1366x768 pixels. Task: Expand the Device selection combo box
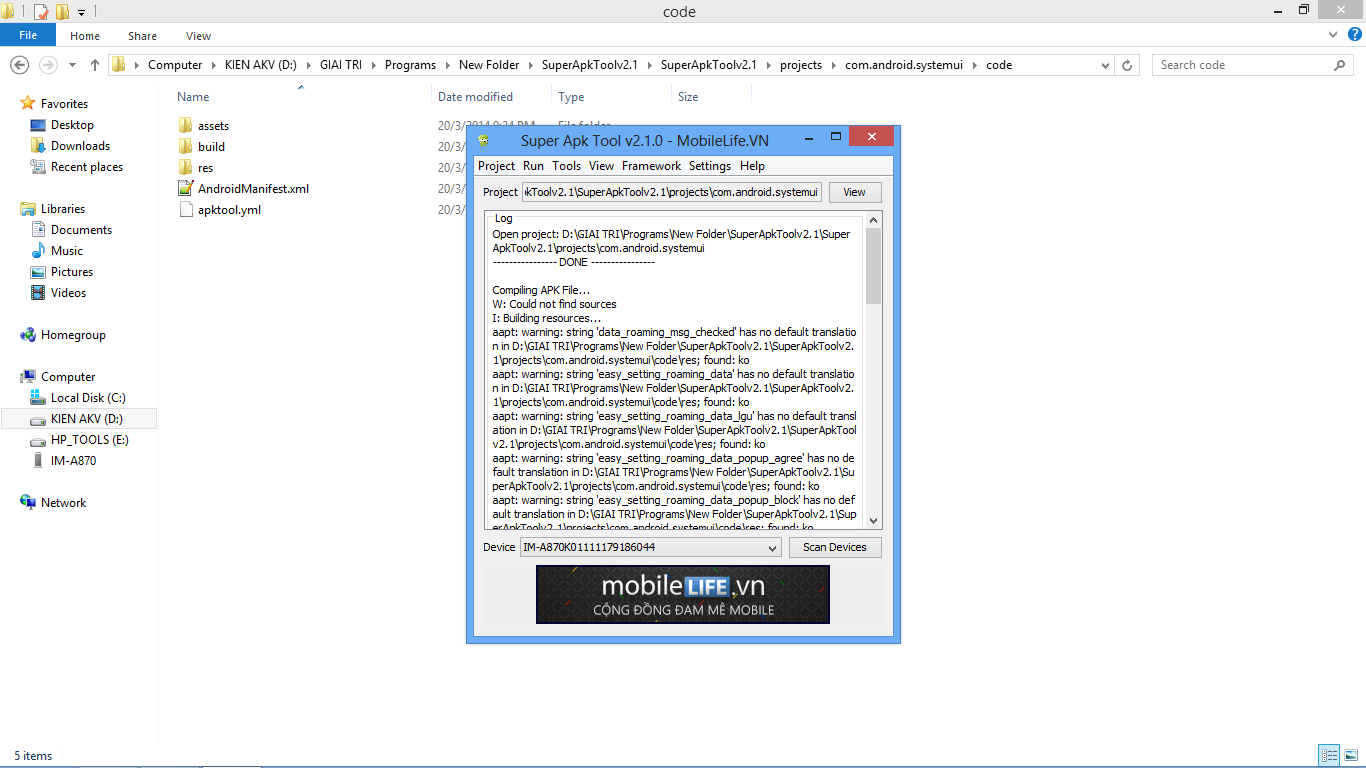(771, 548)
